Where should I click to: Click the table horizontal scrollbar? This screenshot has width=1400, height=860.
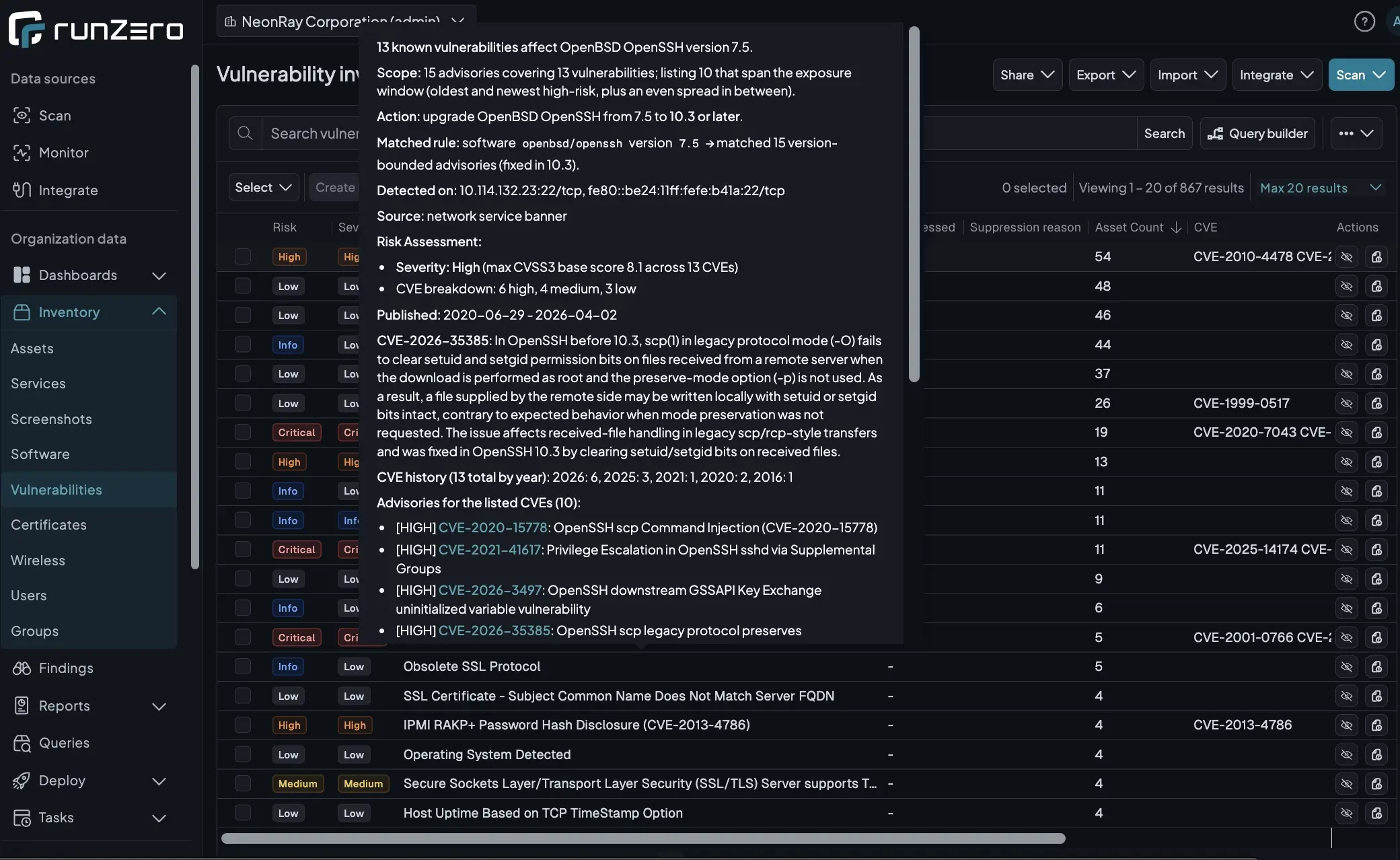click(643, 838)
